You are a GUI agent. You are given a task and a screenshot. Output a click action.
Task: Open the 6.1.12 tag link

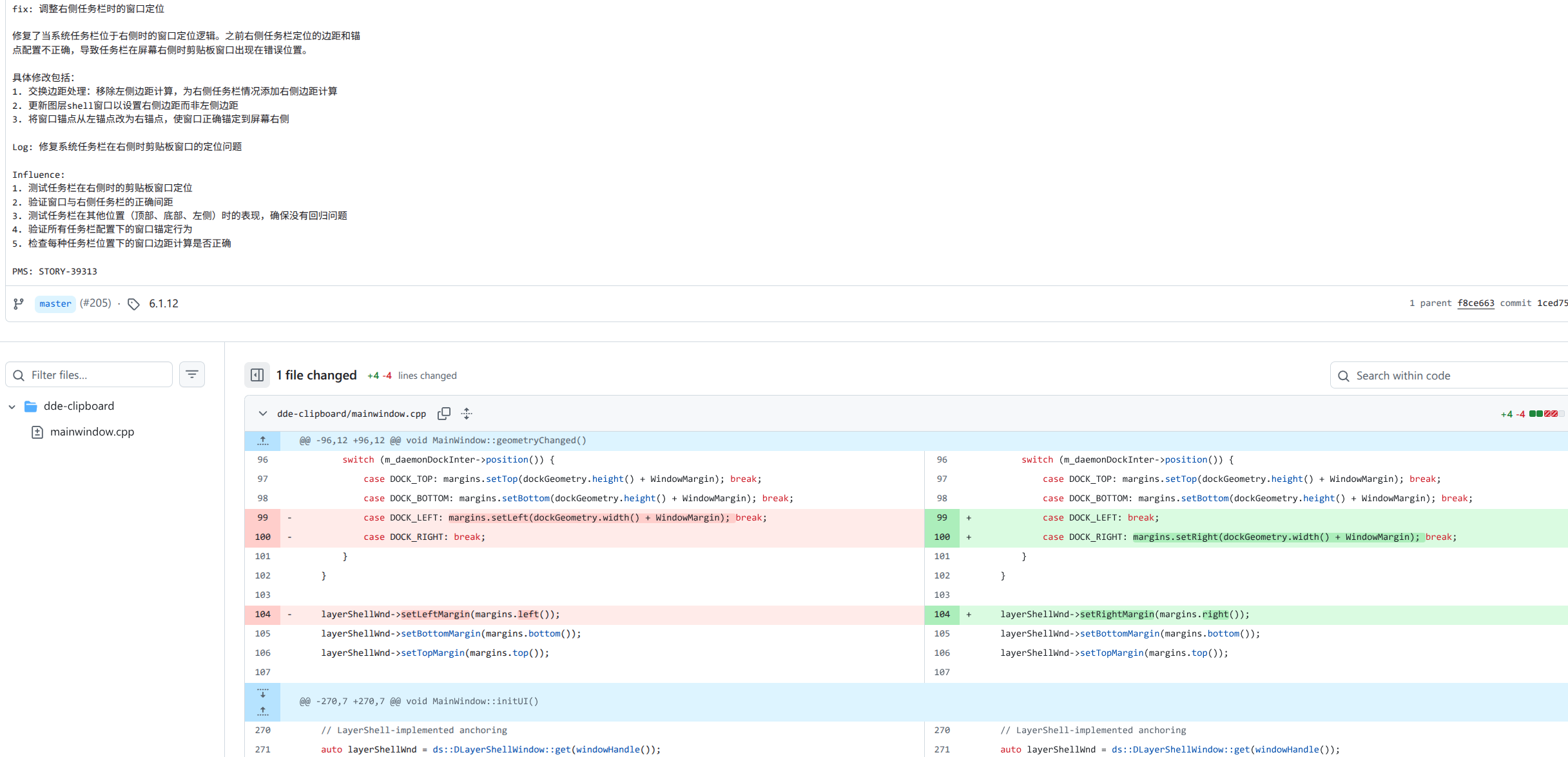164,303
